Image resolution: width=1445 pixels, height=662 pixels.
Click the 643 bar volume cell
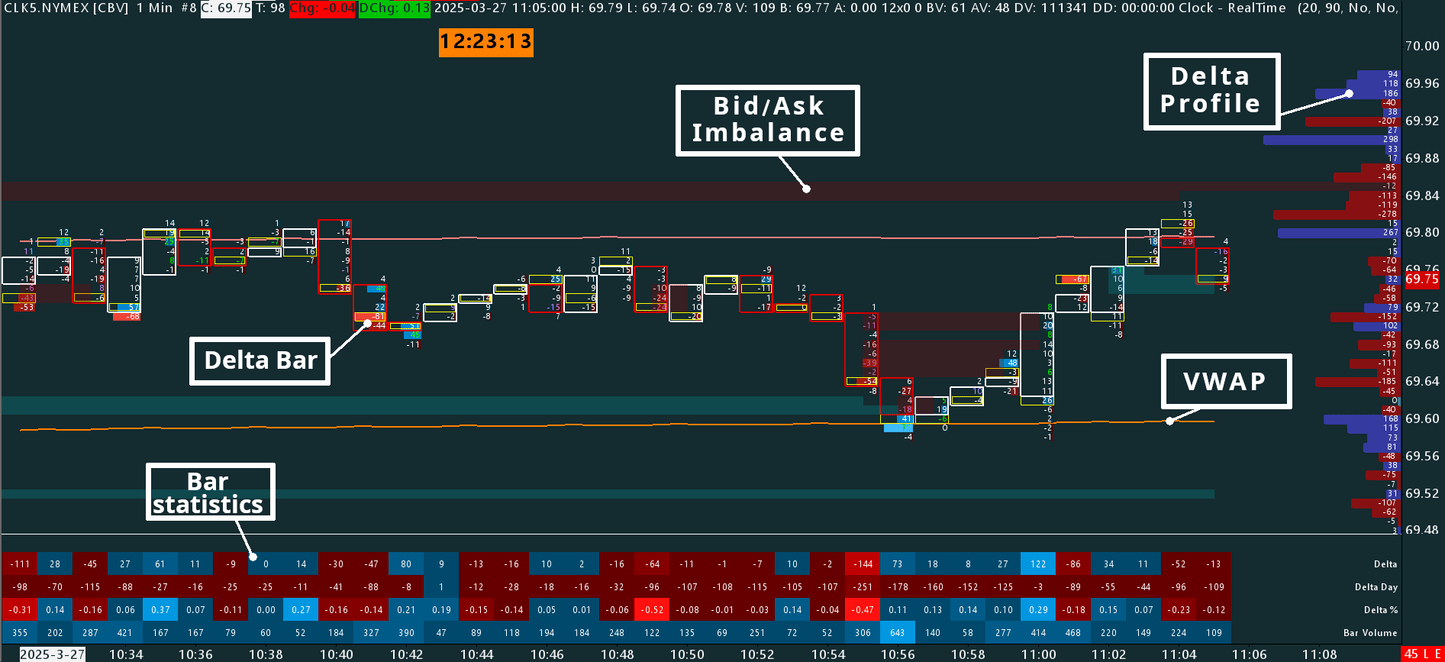pos(897,633)
